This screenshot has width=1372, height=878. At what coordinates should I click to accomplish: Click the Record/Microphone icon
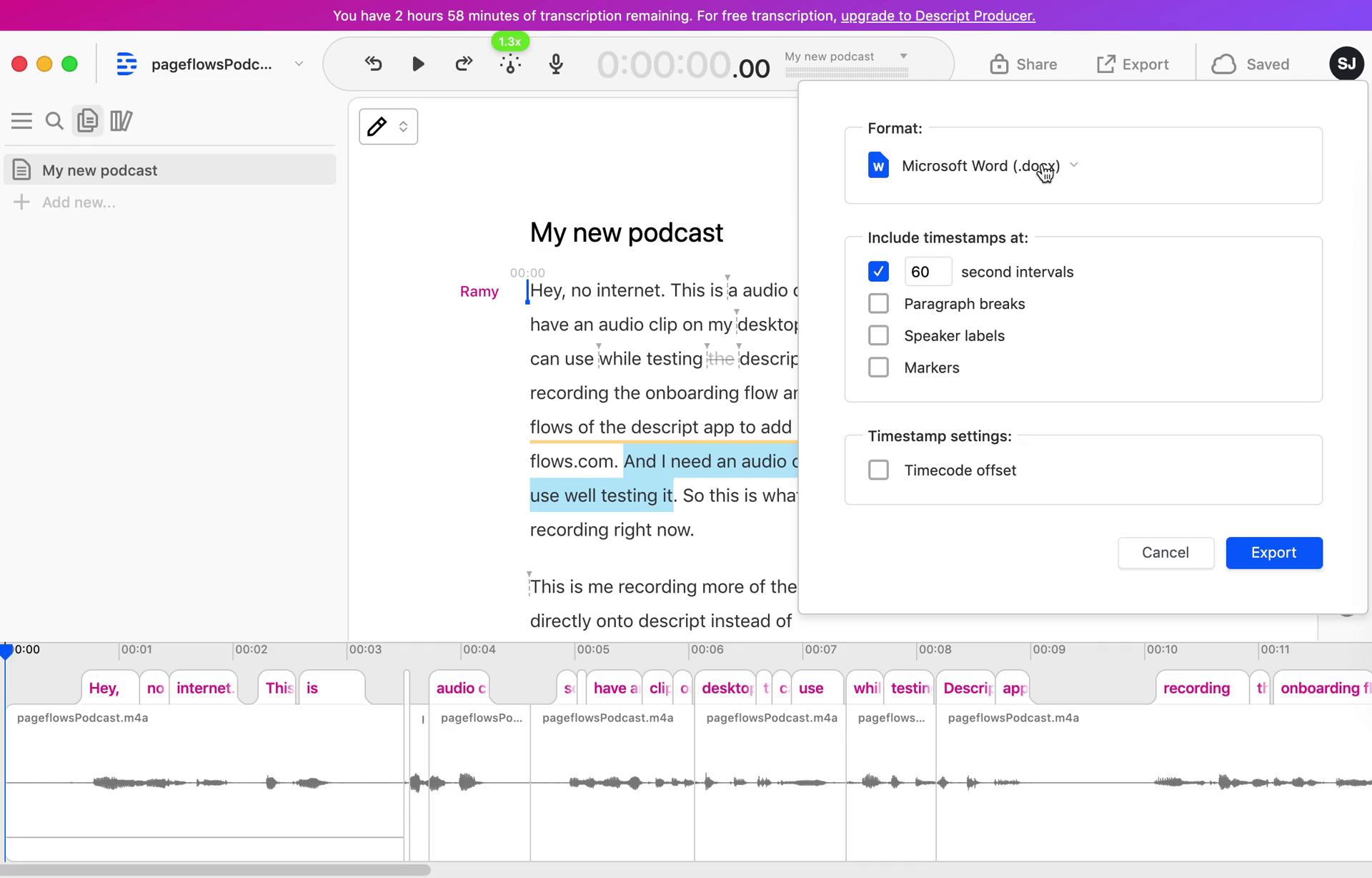[556, 64]
